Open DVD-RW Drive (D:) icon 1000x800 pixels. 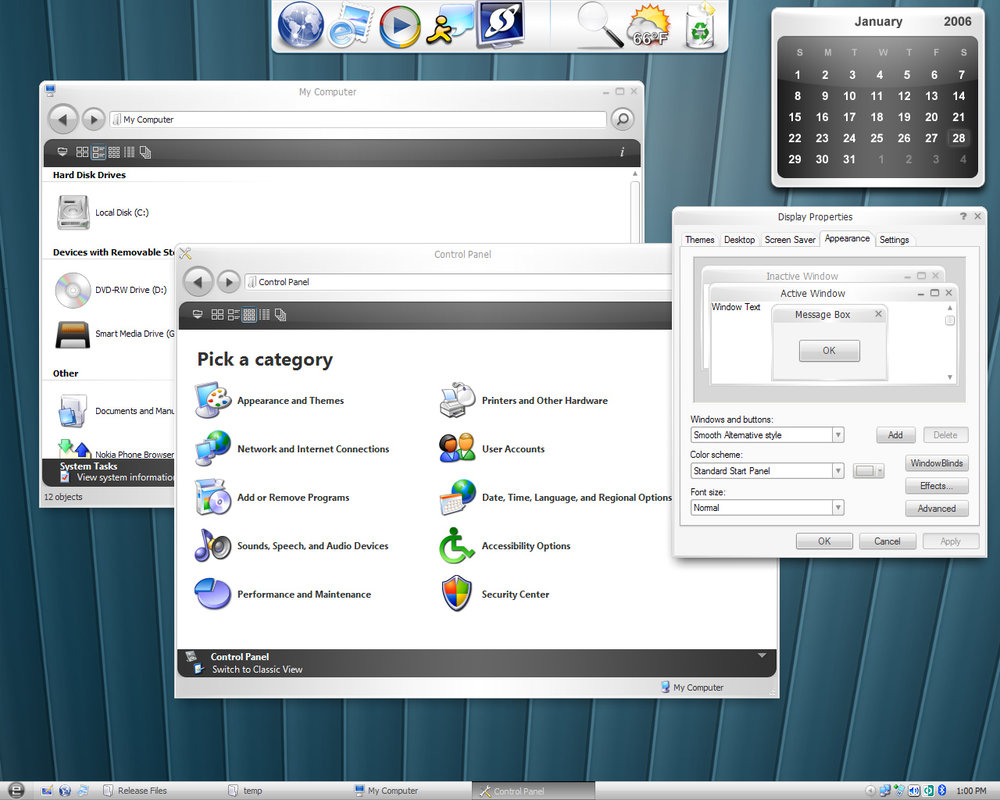click(73, 290)
